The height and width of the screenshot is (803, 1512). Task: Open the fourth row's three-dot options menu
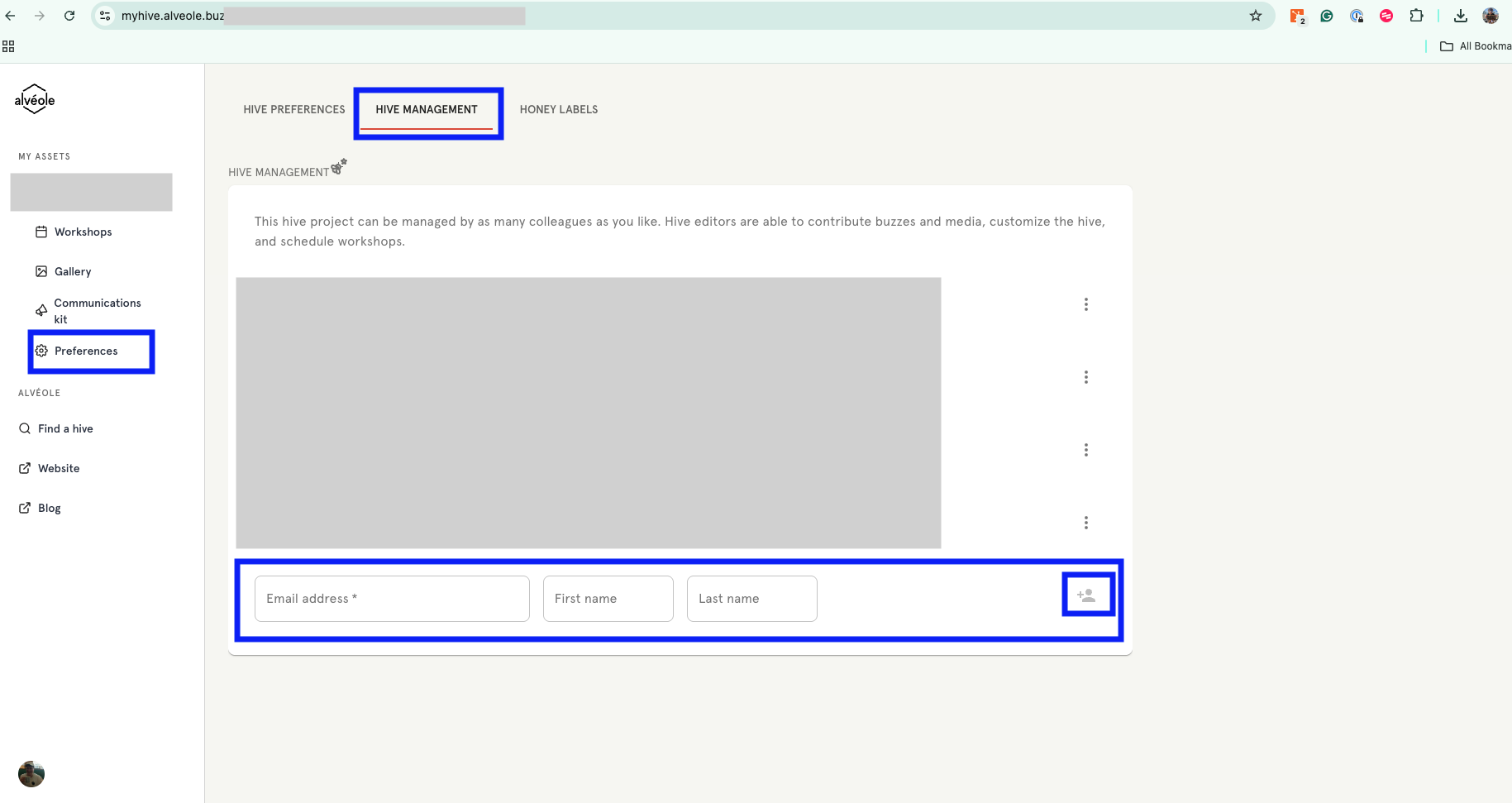click(1086, 523)
